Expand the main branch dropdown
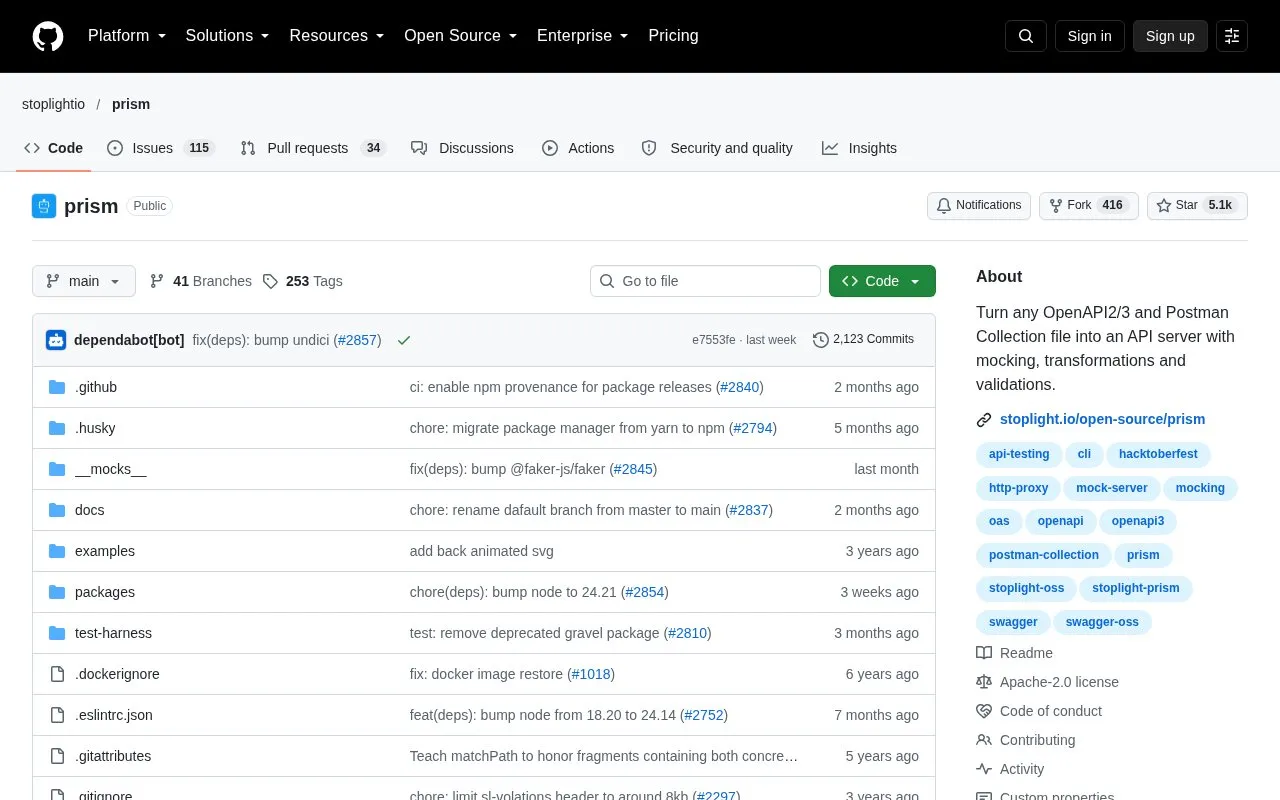The height and width of the screenshot is (800, 1280). tap(84, 281)
